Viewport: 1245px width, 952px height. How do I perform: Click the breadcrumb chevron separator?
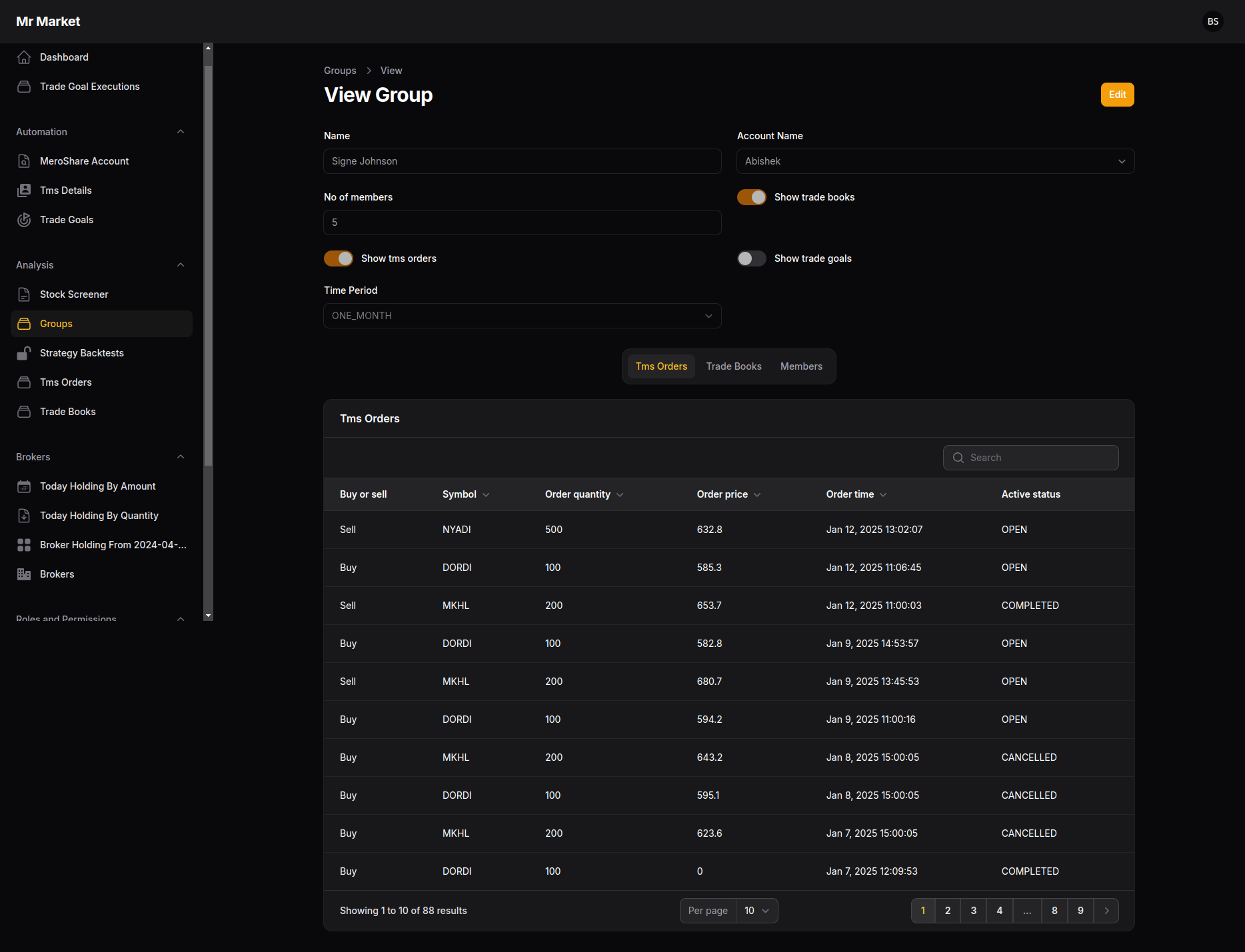(369, 71)
